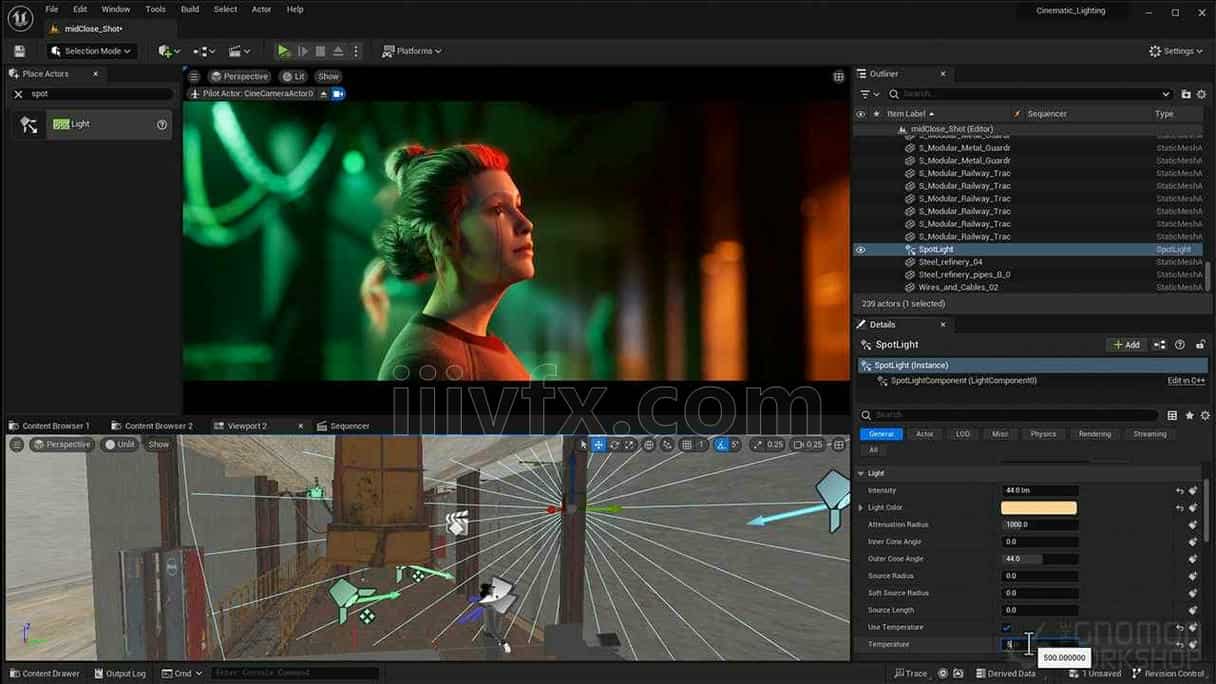
Task: Open the quick add content dropdown
Action: 169,51
